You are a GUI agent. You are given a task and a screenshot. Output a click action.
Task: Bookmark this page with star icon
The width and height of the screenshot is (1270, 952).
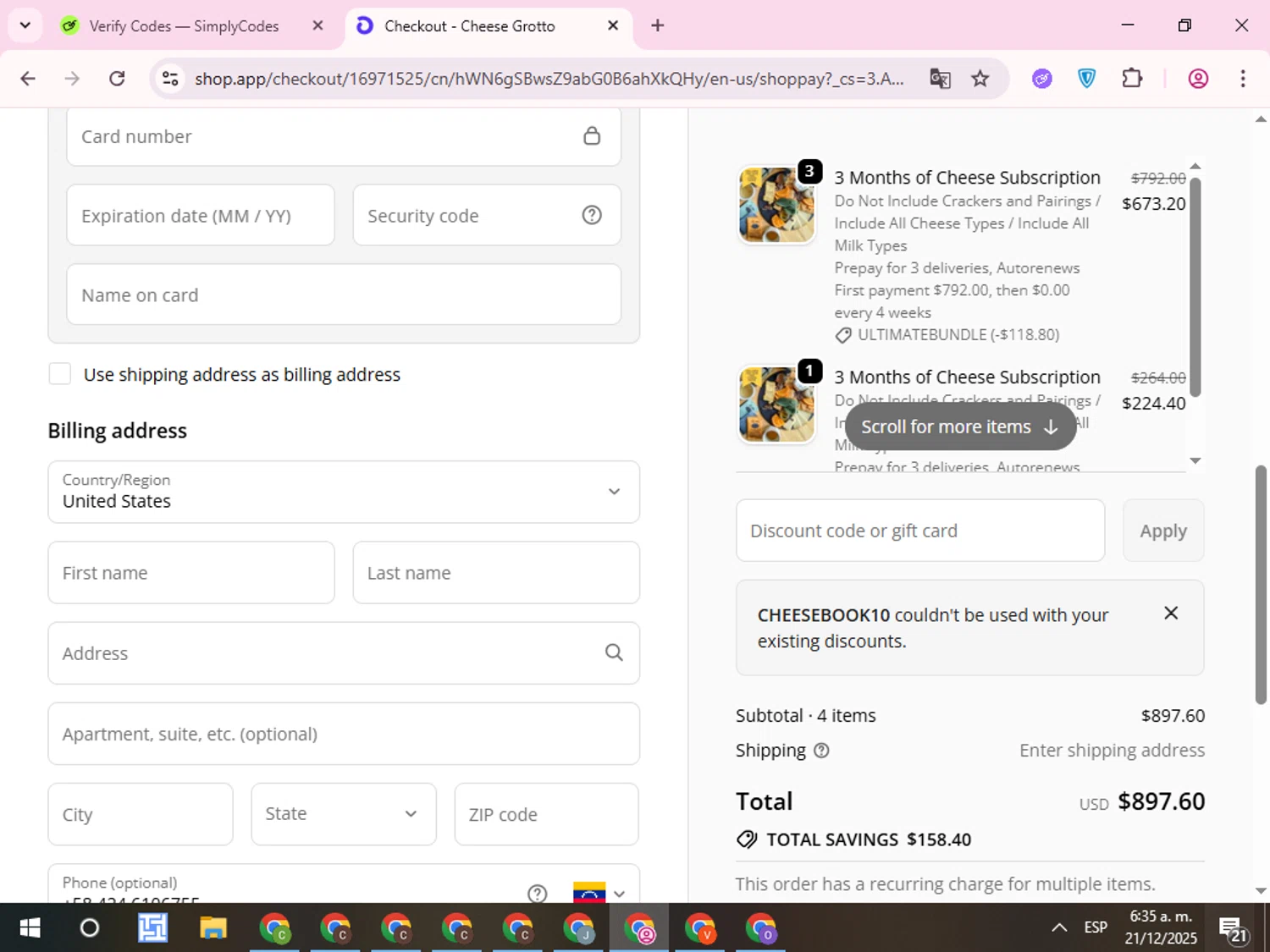click(x=980, y=79)
